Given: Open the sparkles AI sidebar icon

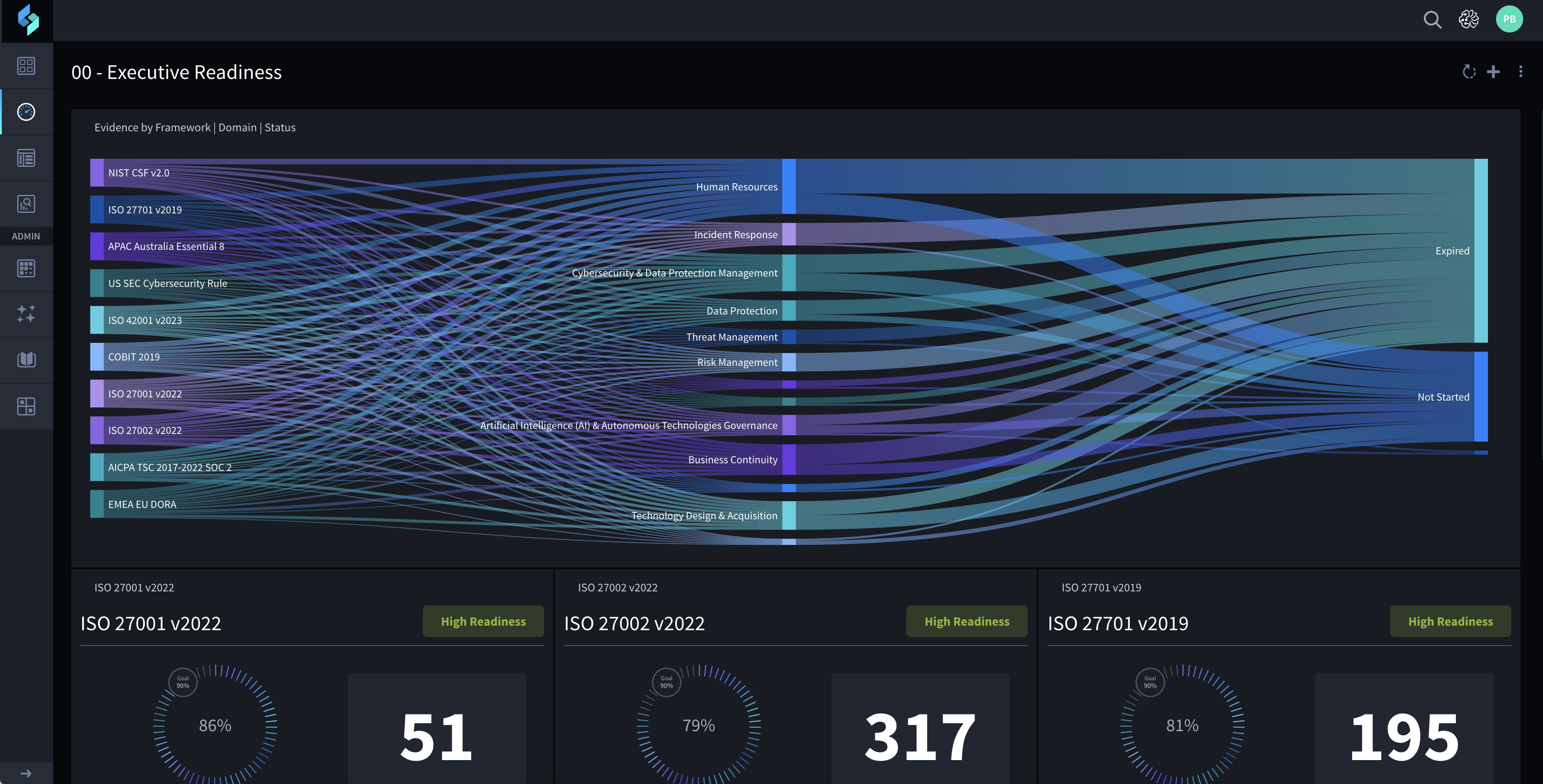Looking at the screenshot, I should click(26, 314).
